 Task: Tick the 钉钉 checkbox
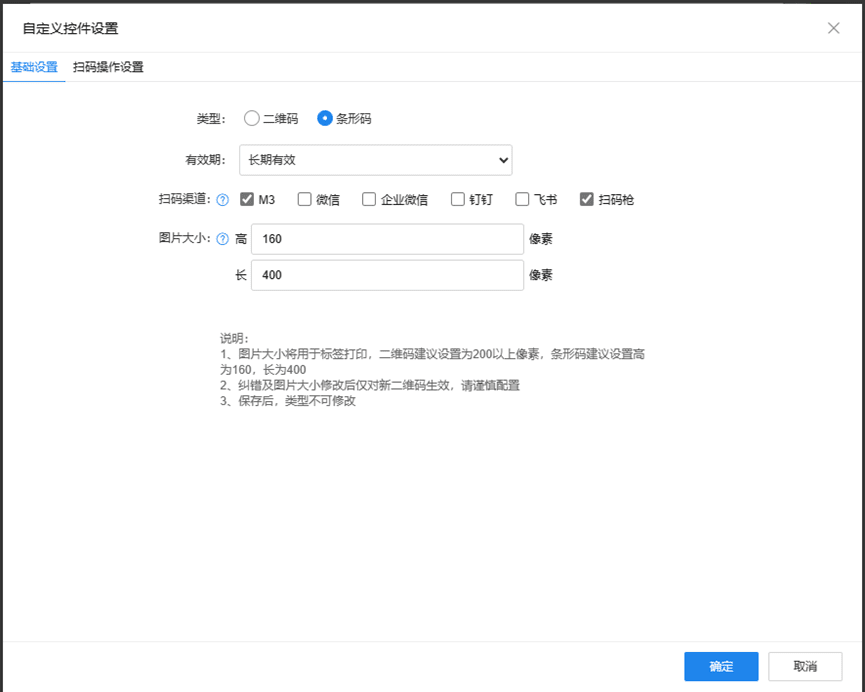click(x=457, y=199)
